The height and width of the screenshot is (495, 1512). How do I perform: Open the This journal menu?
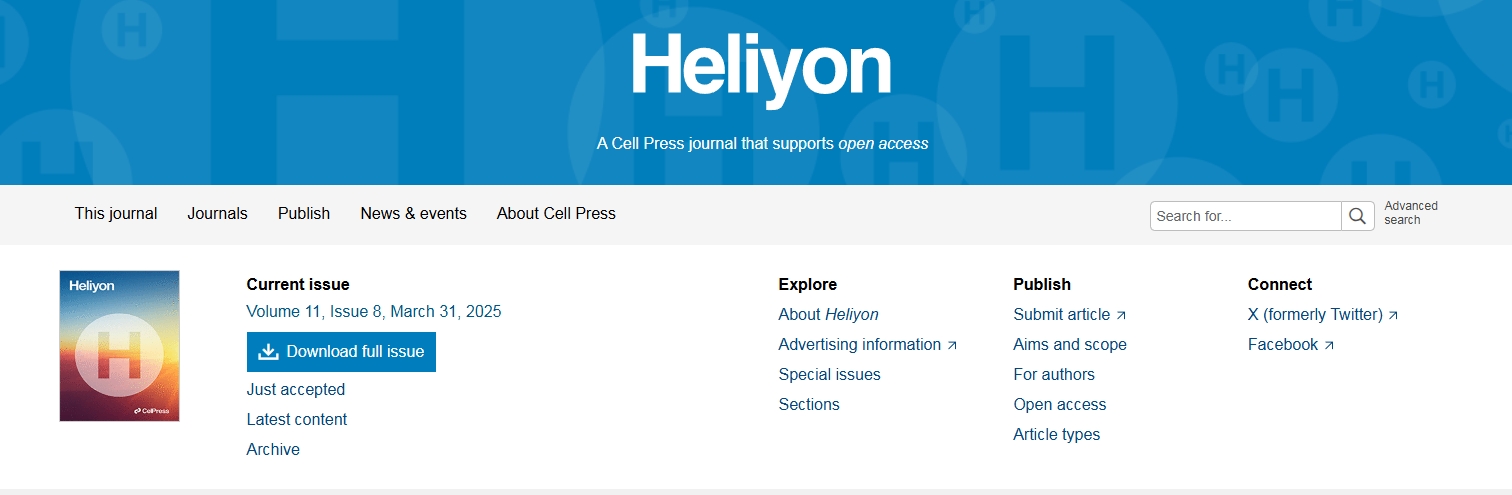coord(116,213)
